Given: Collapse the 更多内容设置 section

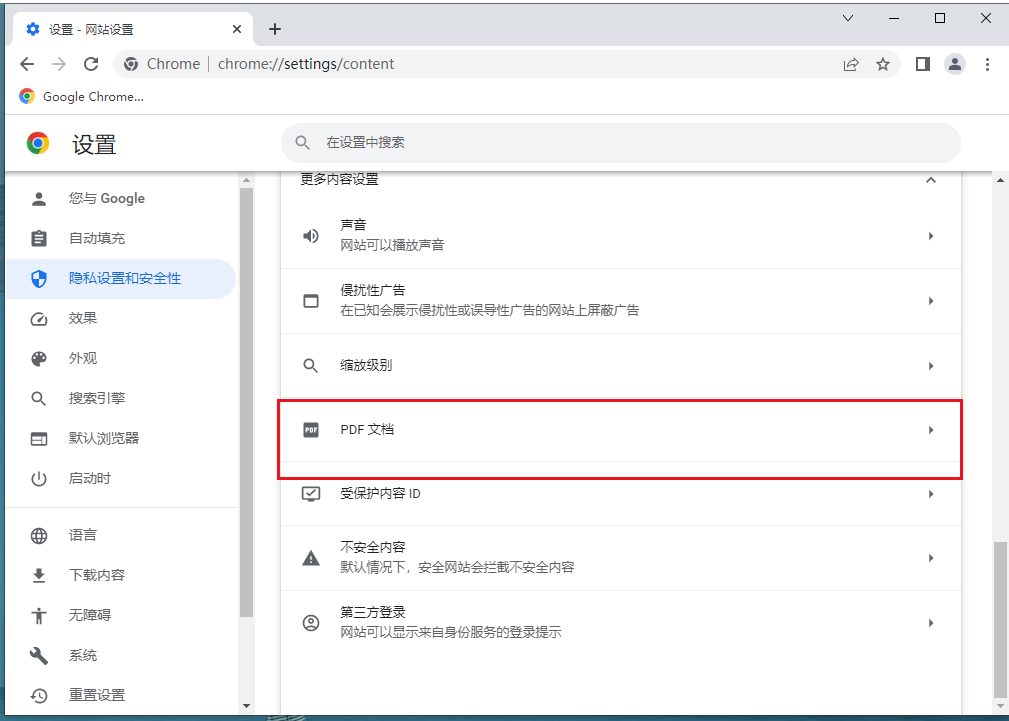Looking at the screenshot, I should [x=930, y=180].
